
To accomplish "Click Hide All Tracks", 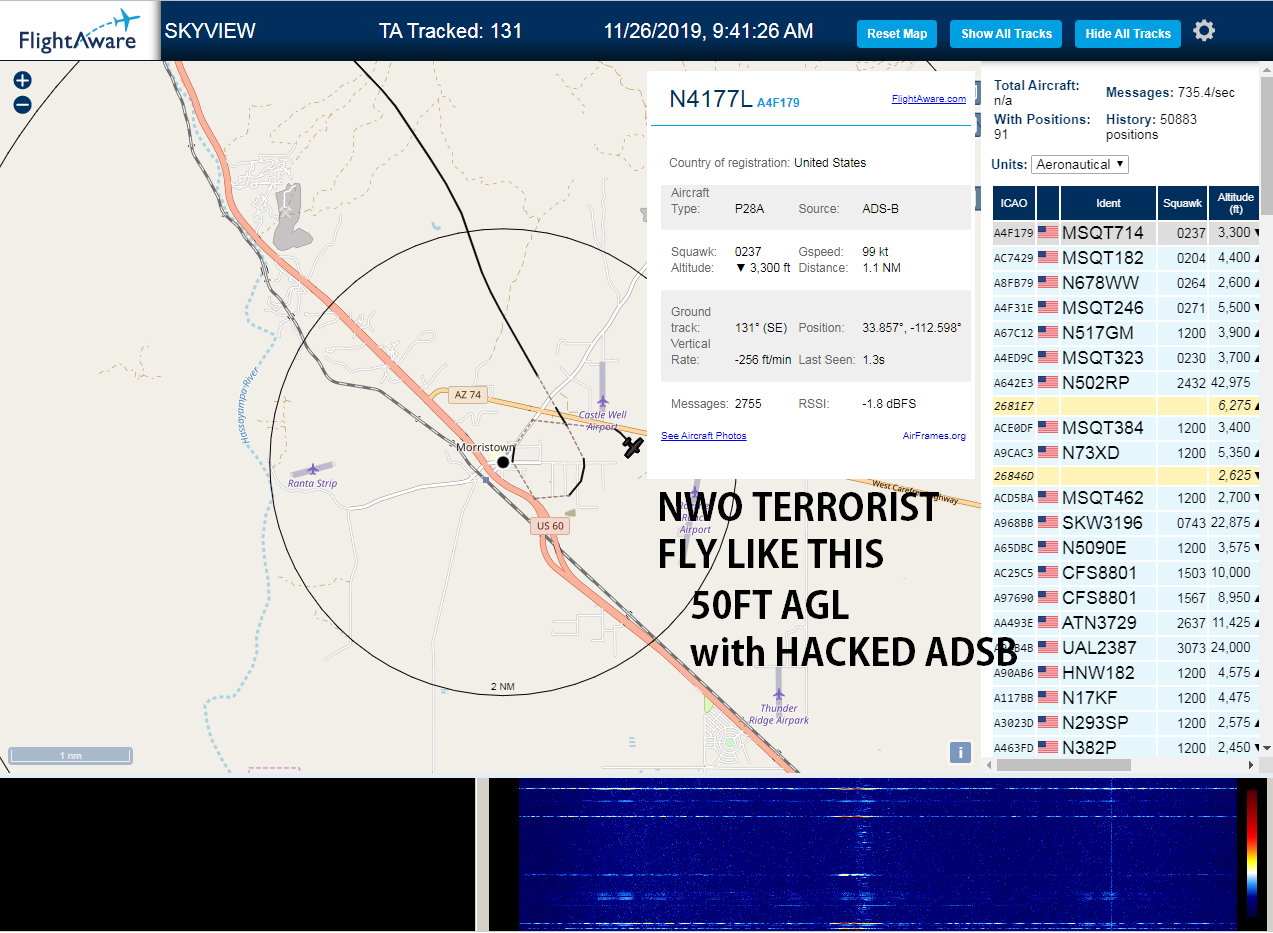I will pos(1128,34).
